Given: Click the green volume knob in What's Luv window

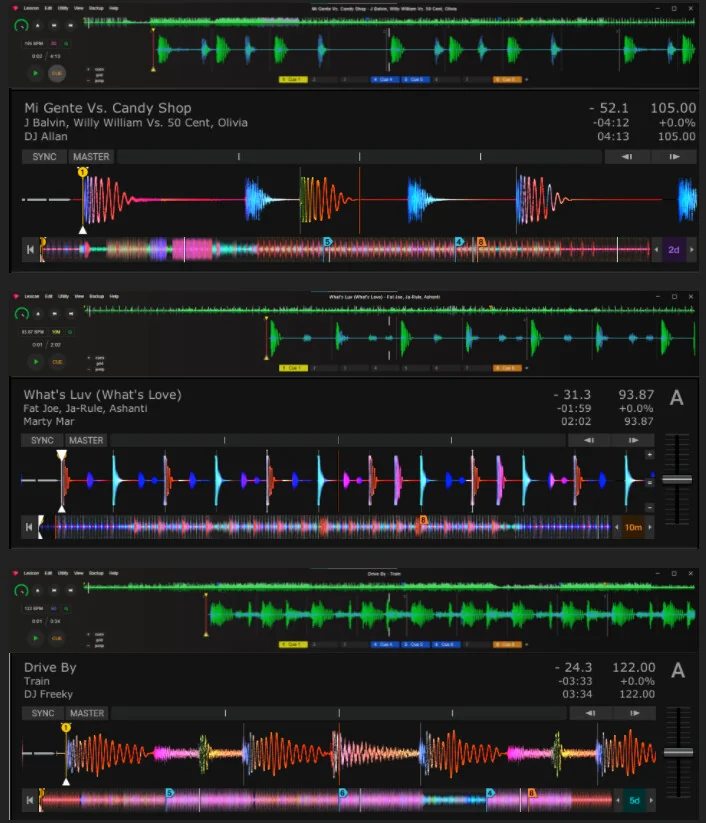Looking at the screenshot, I should coord(21,313).
